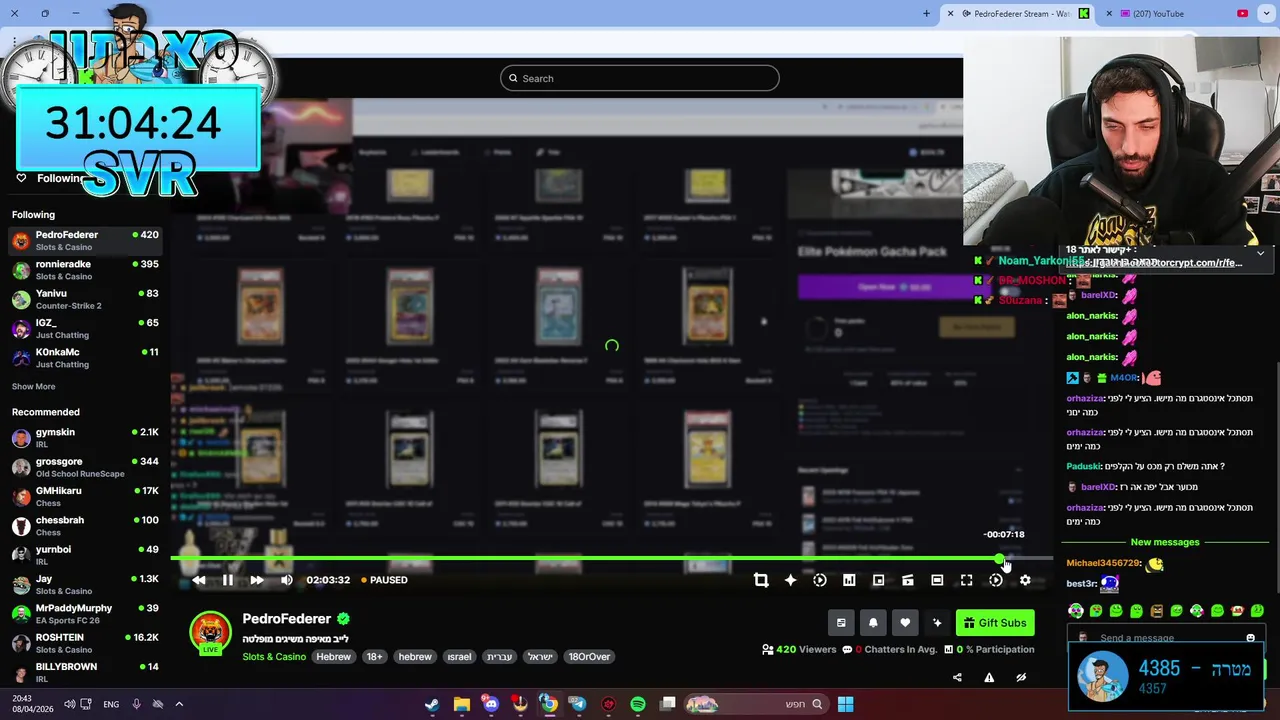This screenshot has height=720, width=1280.
Task: Share the stream via share icon
Action: (957, 677)
